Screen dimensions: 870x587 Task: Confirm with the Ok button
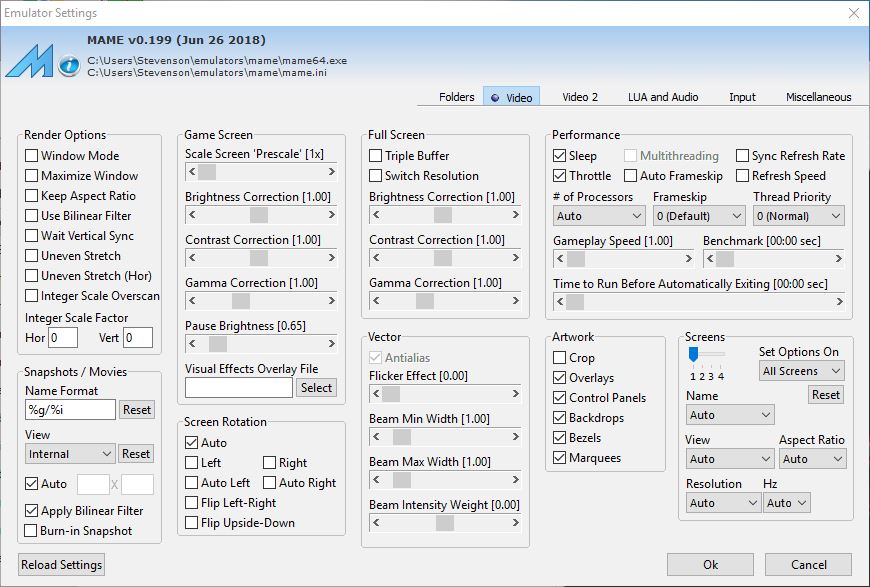click(x=710, y=565)
